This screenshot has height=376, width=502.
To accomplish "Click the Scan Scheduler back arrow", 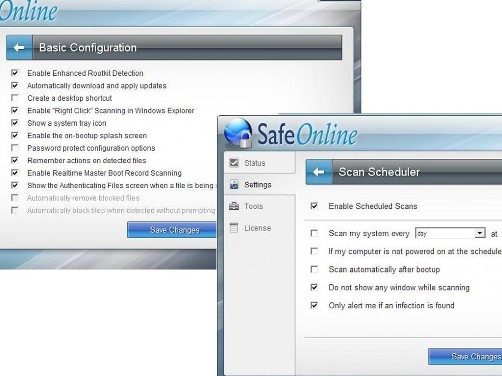I will [319, 172].
